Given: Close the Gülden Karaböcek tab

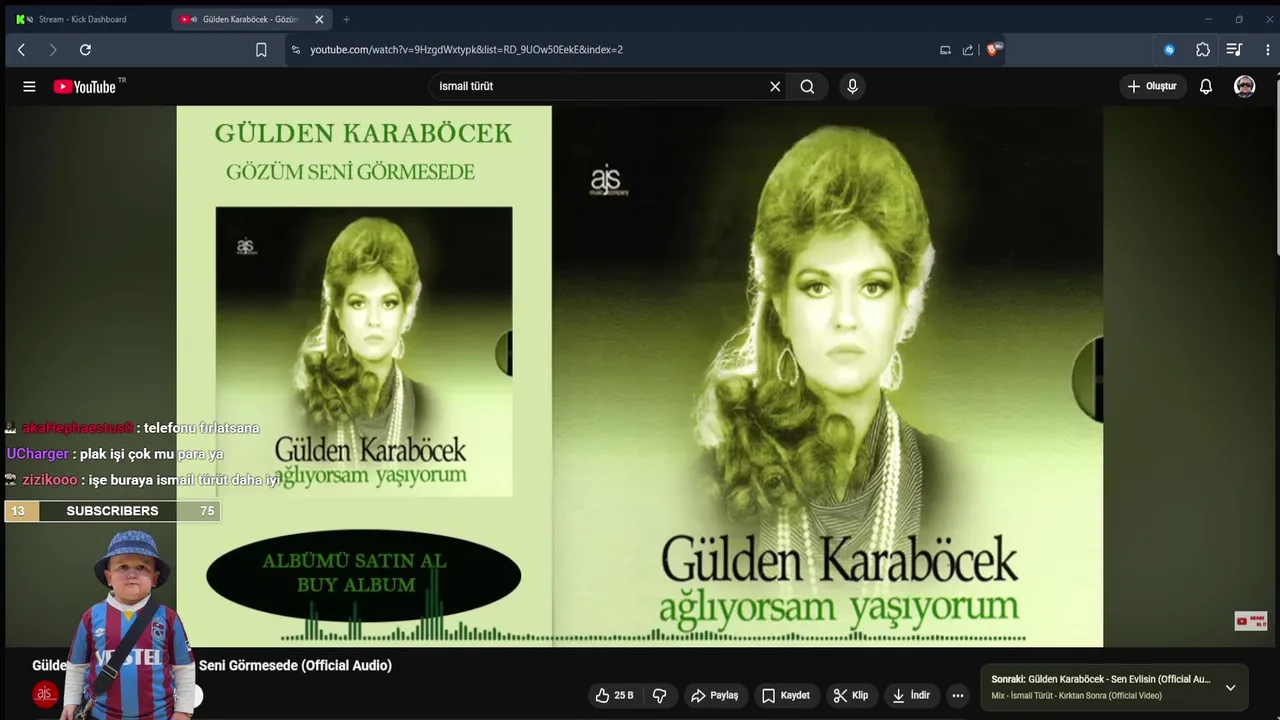Looking at the screenshot, I should point(319,19).
